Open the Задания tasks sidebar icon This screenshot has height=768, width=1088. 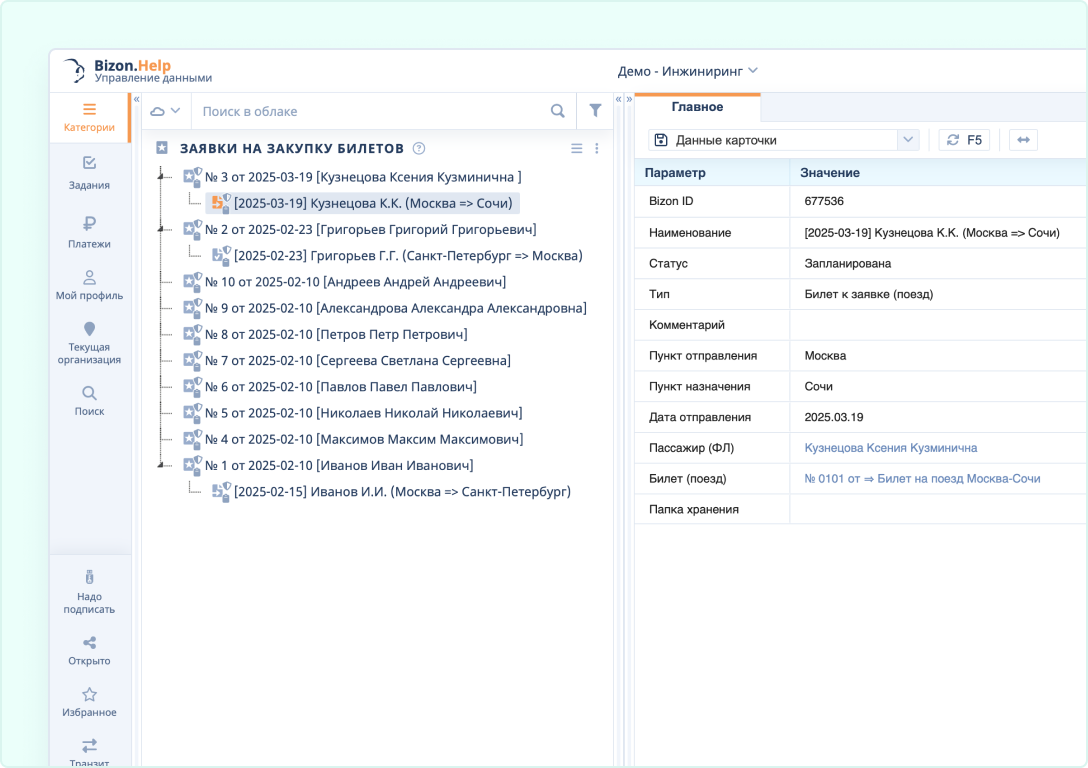pyautogui.click(x=89, y=171)
